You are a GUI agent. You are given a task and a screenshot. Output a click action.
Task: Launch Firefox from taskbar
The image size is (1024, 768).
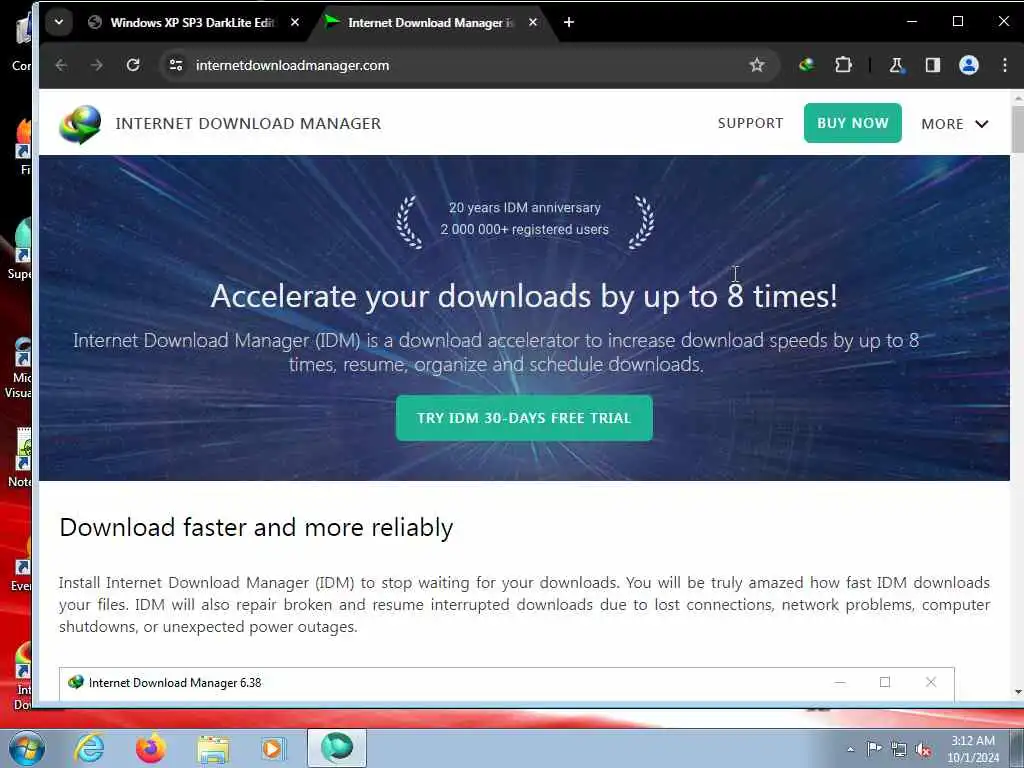pos(150,748)
